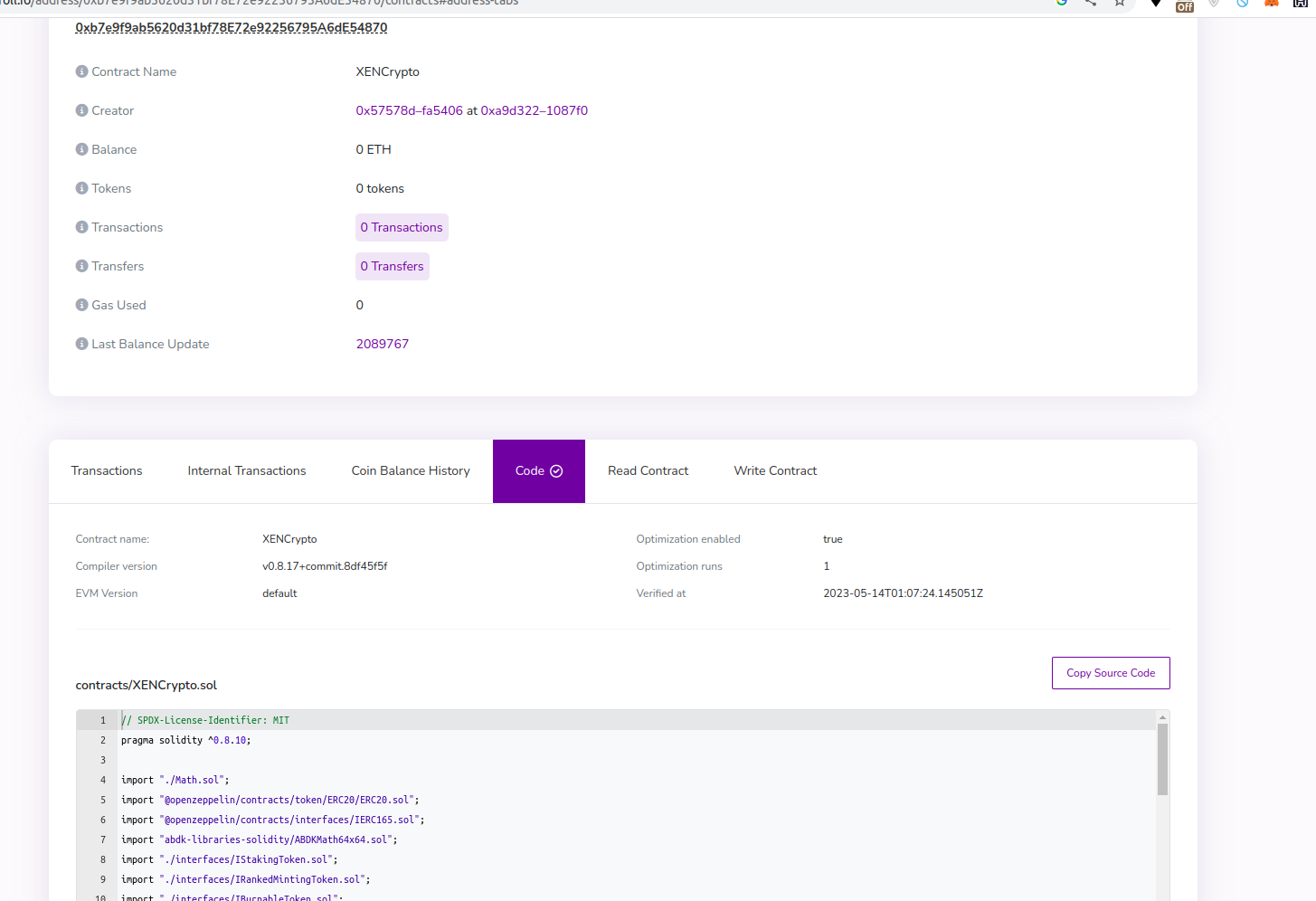Open block 2089767 link

[383, 344]
